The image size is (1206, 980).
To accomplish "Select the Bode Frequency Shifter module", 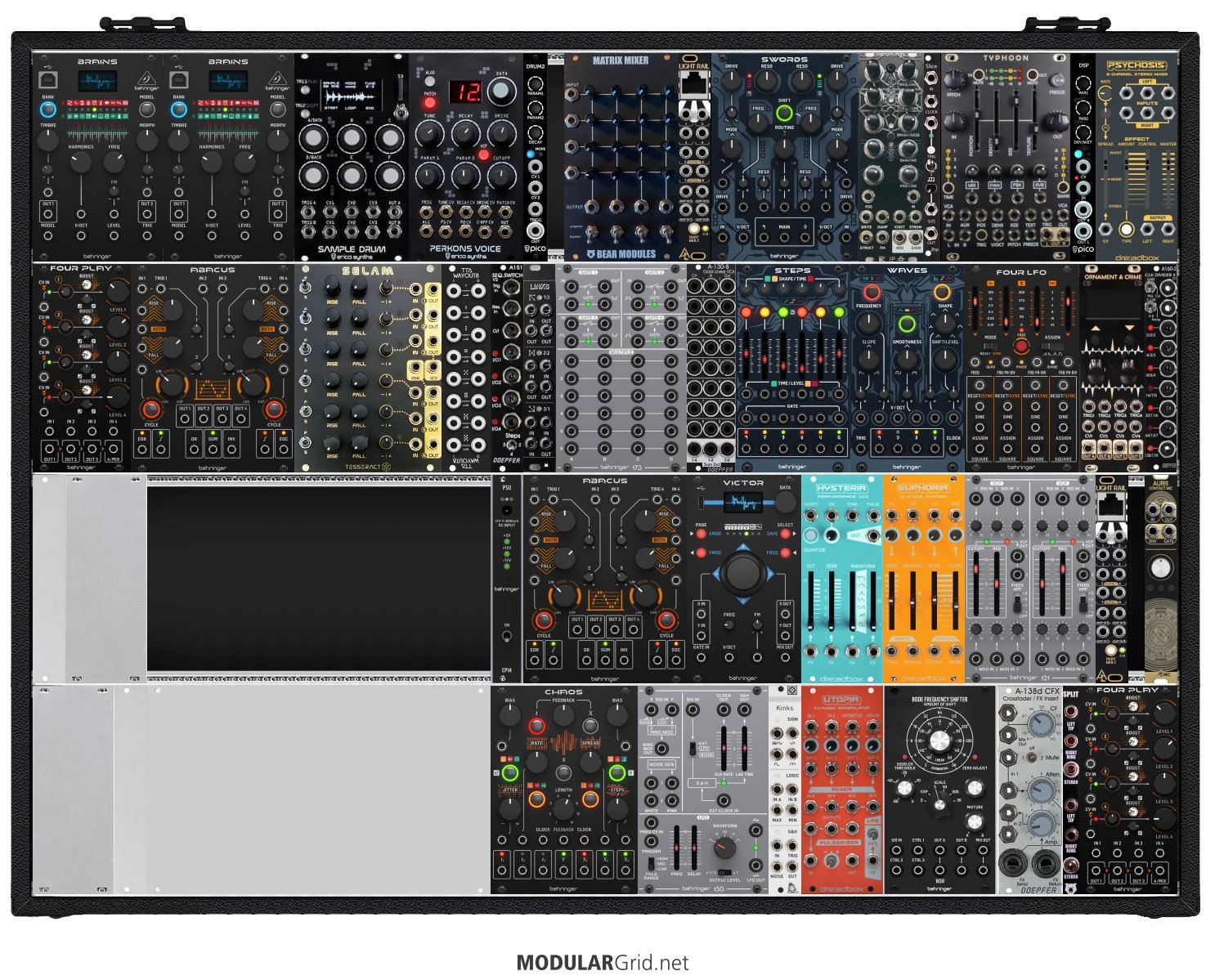I will pyautogui.click(x=940, y=790).
